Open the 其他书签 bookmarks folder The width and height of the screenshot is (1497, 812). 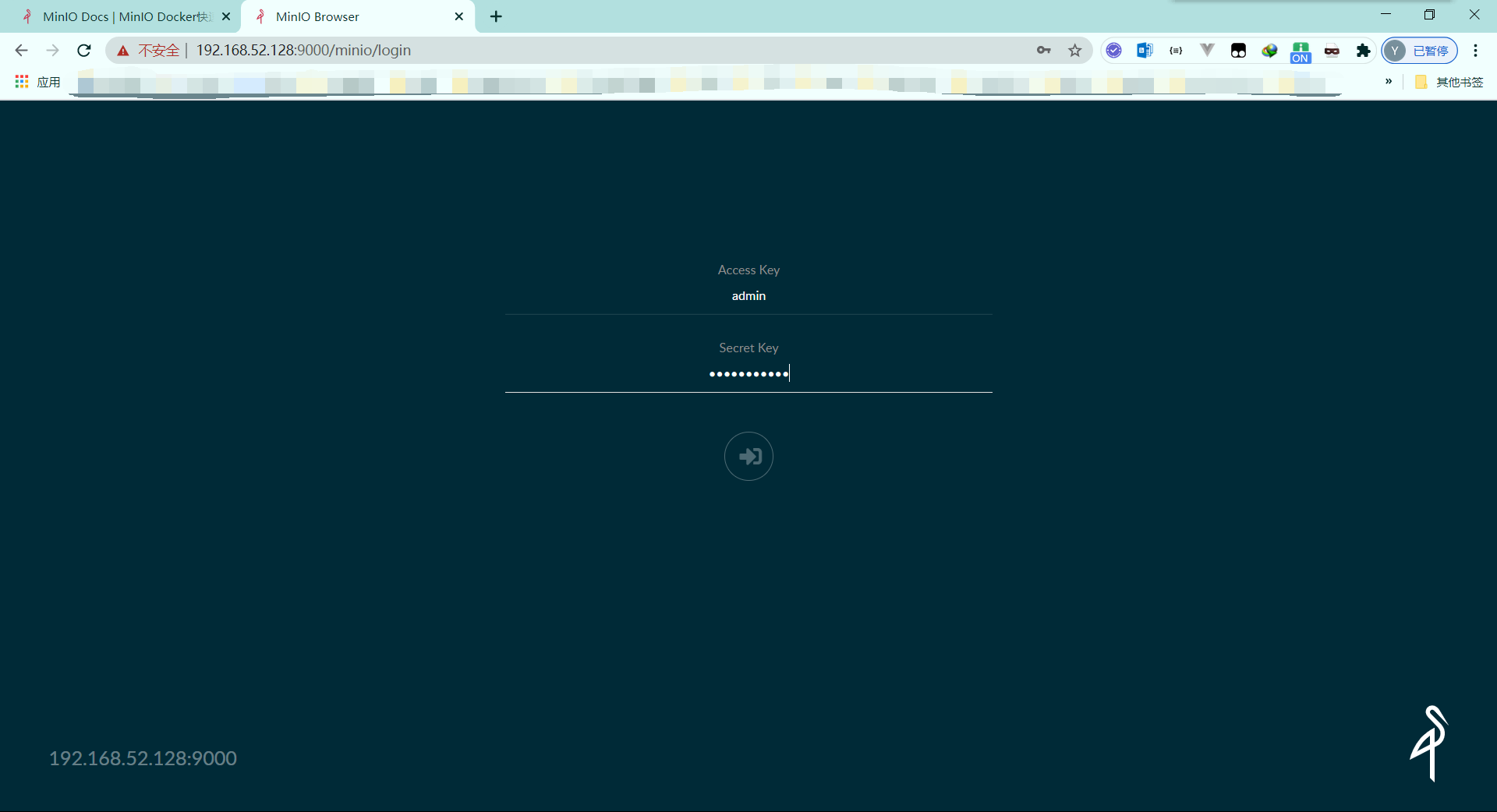coord(1449,82)
